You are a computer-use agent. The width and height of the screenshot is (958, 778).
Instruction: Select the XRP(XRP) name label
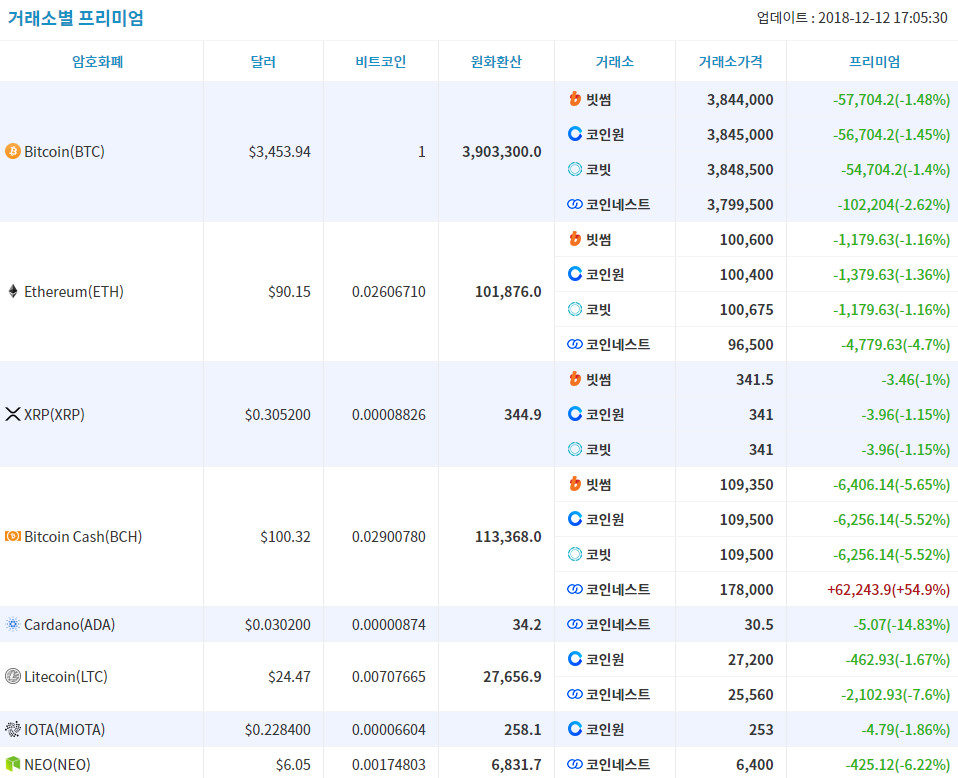click(x=54, y=414)
